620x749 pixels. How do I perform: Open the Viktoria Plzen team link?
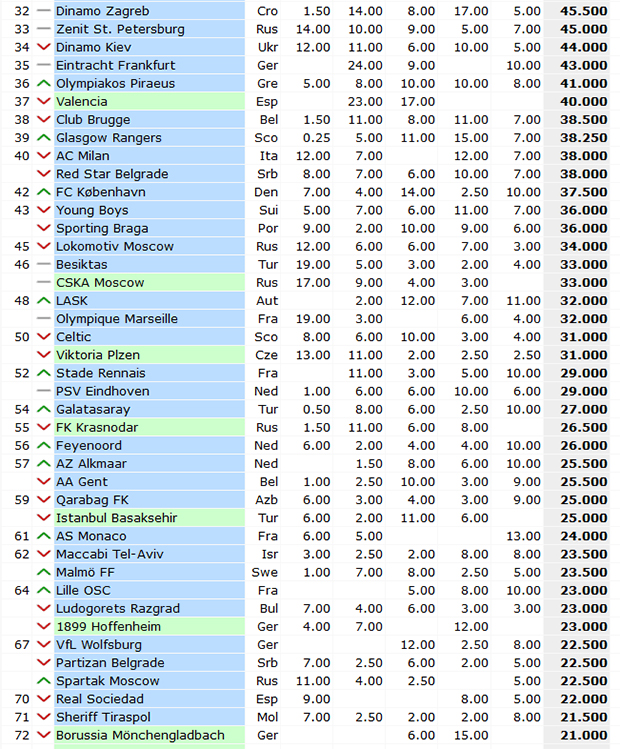point(98,355)
